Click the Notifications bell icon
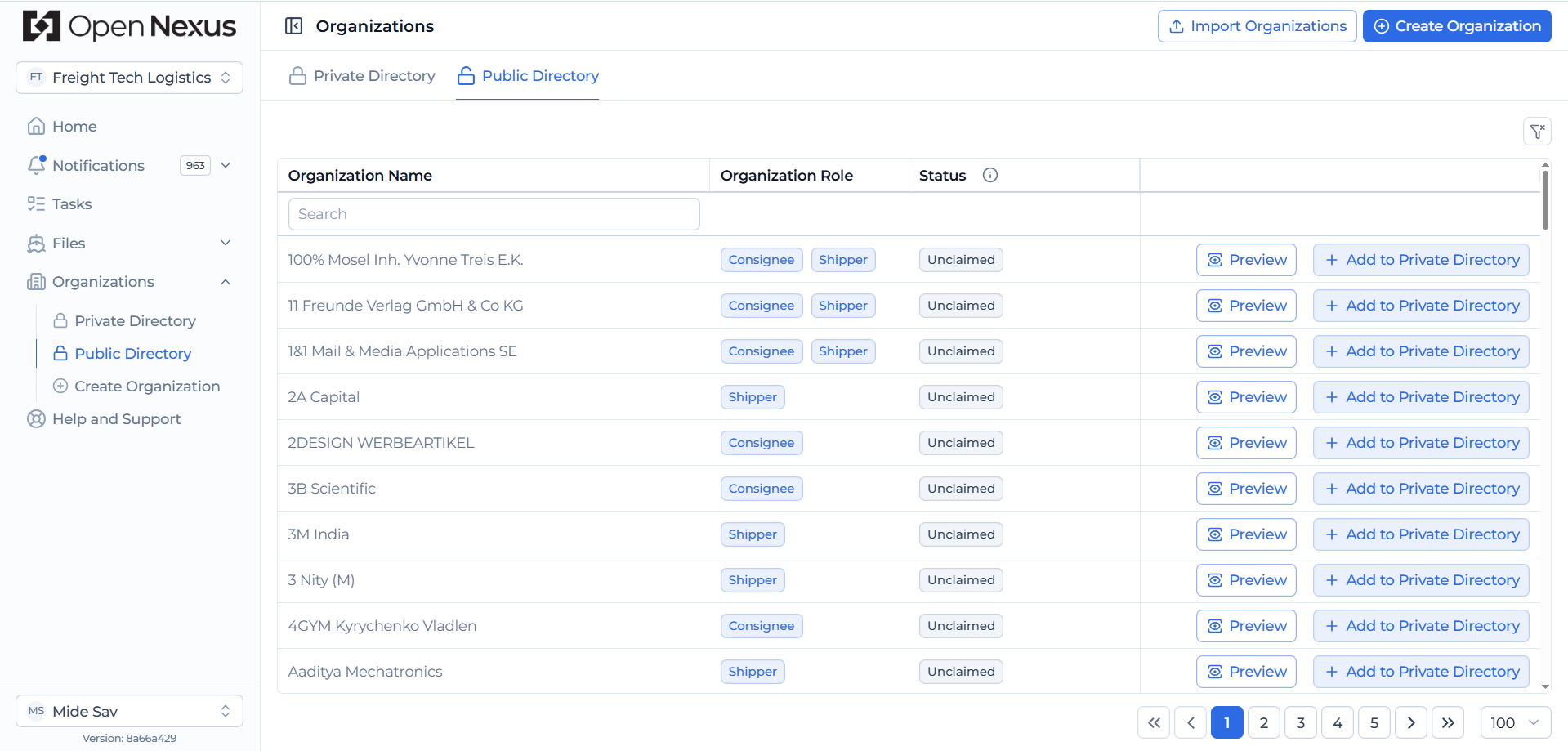Screen dimensions: 1568x751 click(36, 165)
